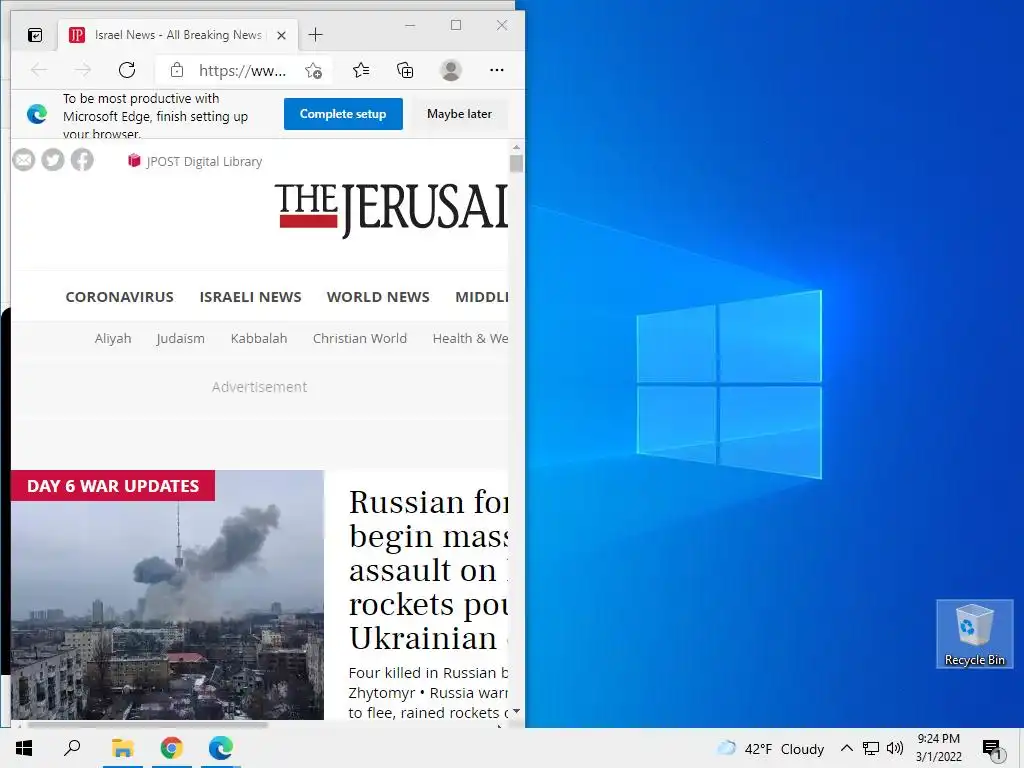Open the Windows Start menu
This screenshot has height=768, width=1024.
click(24, 748)
